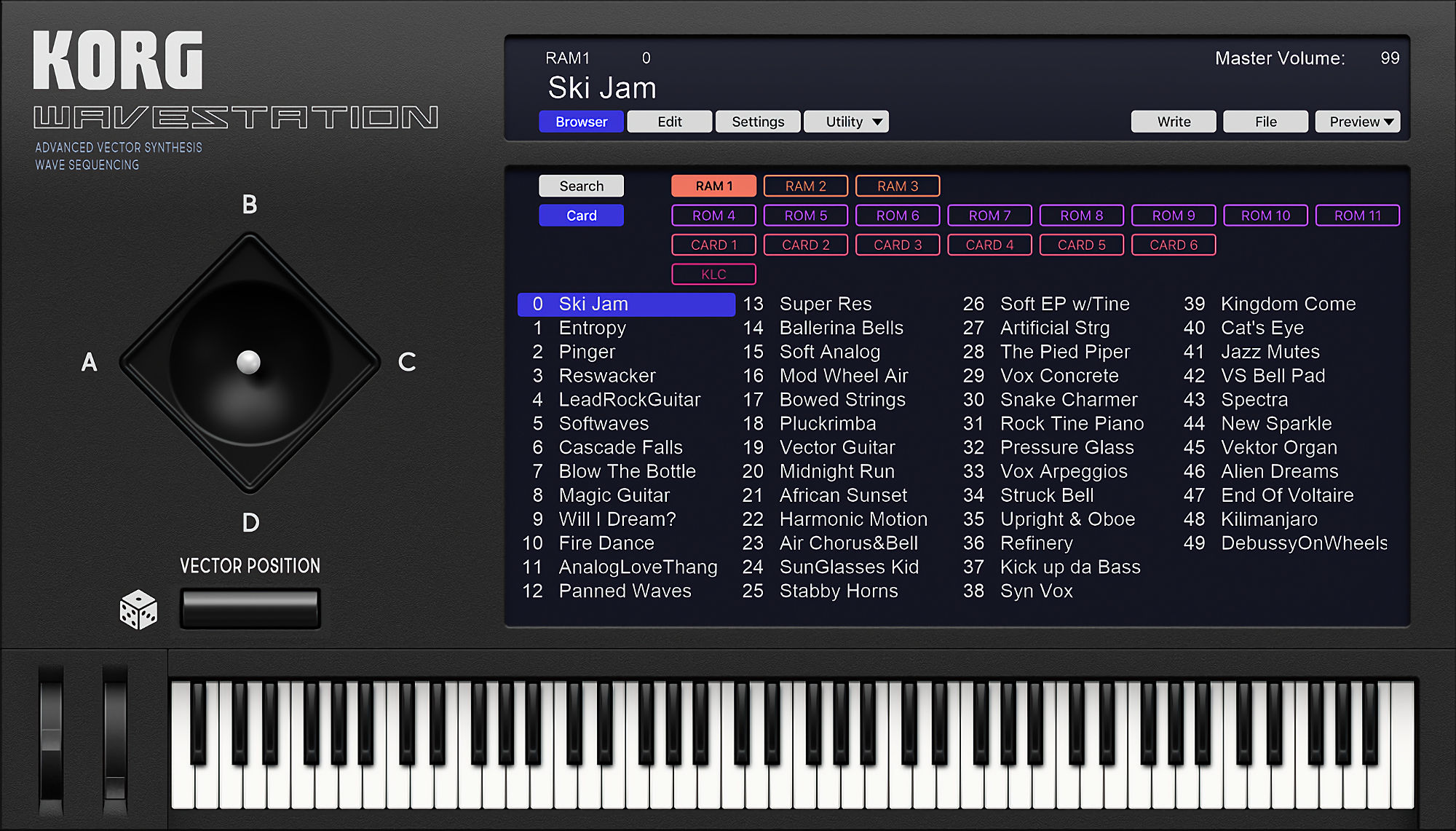This screenshot has width=1456, height=831.
Task: Click the Search button
Action: (x=581, y=186)
